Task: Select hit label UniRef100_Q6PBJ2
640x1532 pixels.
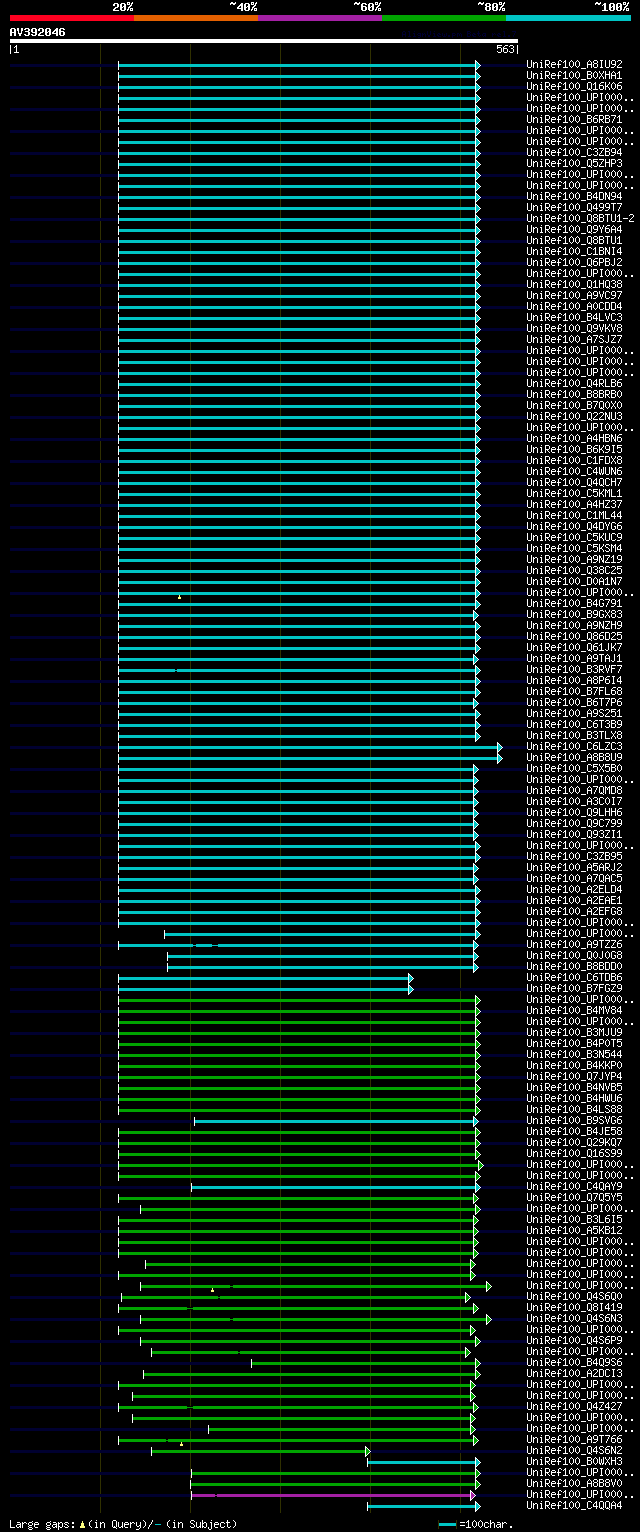Action: pyautogui.click(x=574, y=262)
